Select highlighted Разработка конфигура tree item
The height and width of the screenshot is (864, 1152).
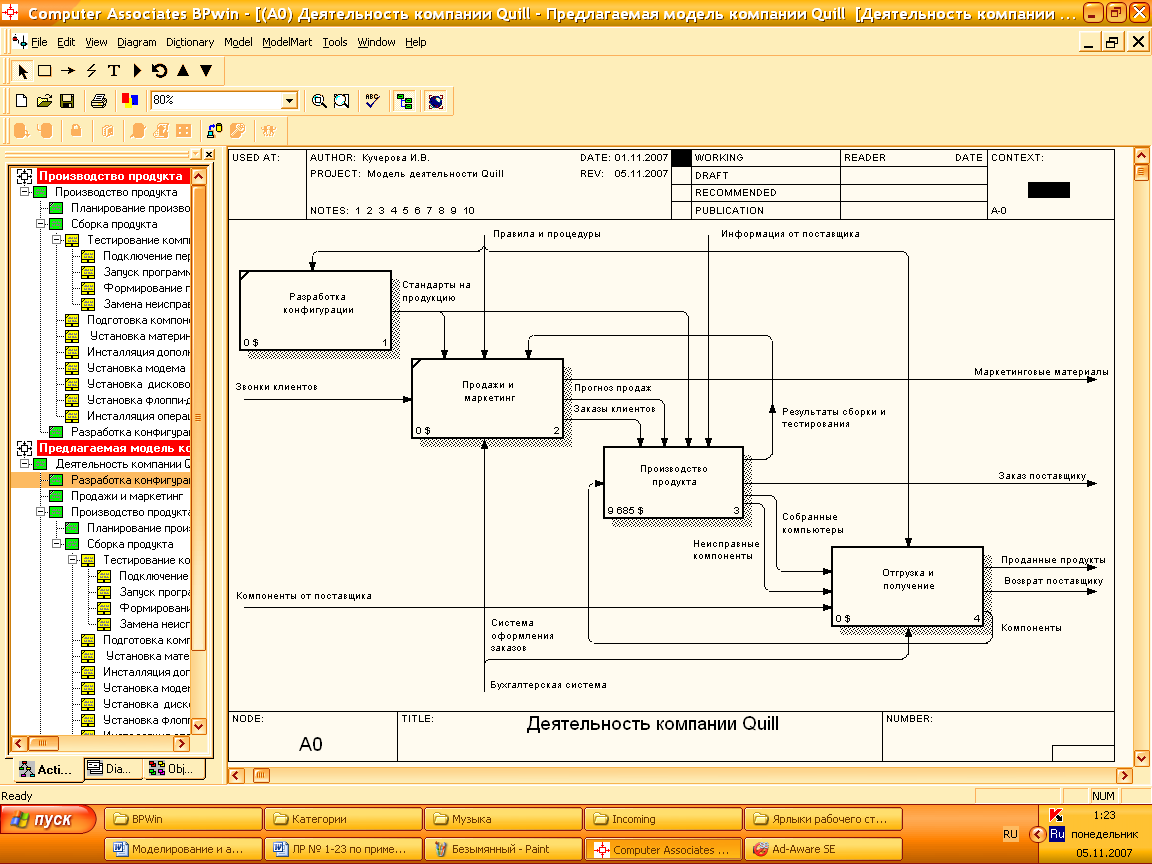(x=129, y=480)
